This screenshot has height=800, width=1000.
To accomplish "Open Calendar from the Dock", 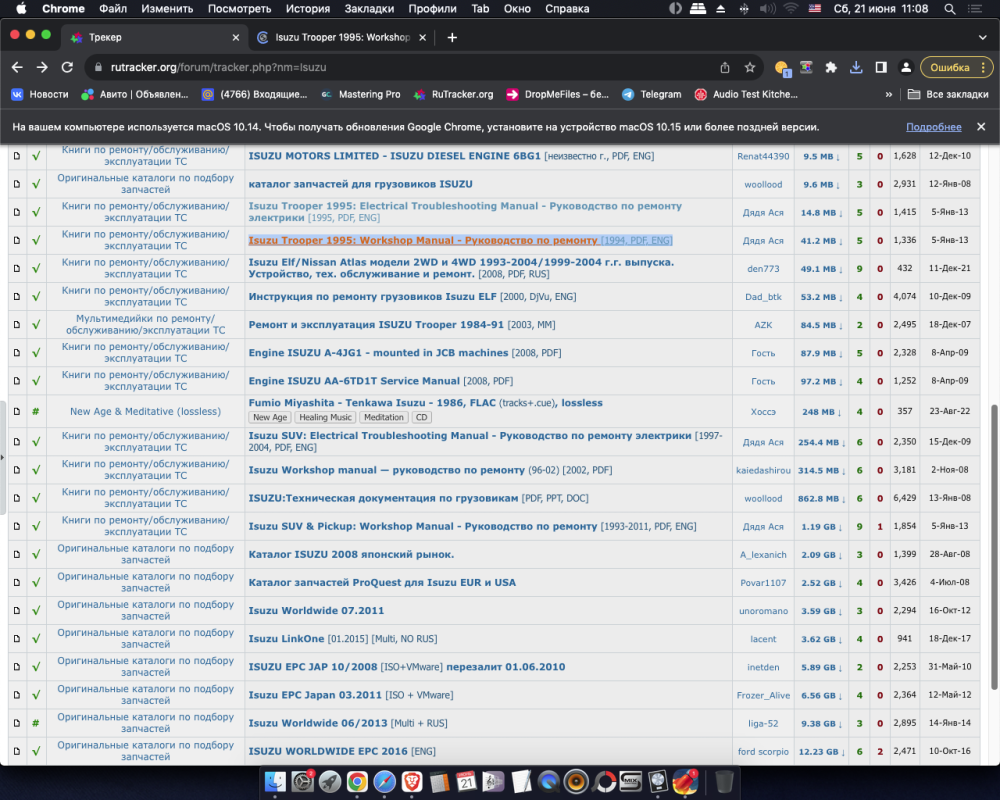I will tap(467, 781).
